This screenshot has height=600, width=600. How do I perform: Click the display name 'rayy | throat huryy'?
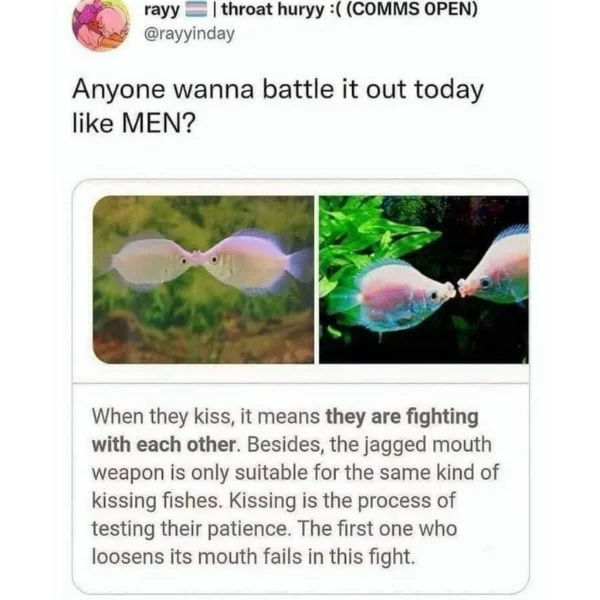234,10
